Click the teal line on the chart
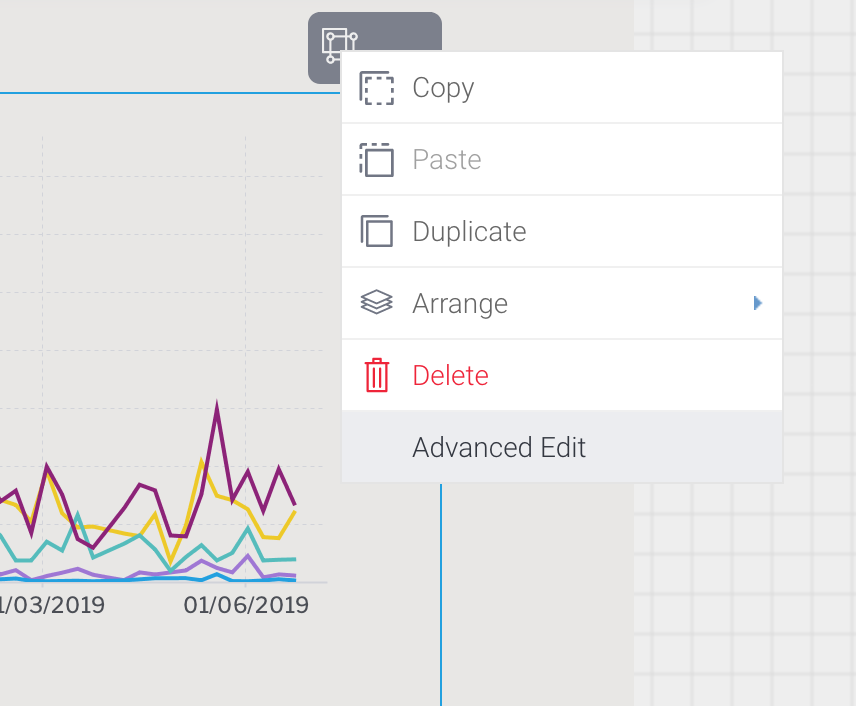856x706 pixels. 248,530
